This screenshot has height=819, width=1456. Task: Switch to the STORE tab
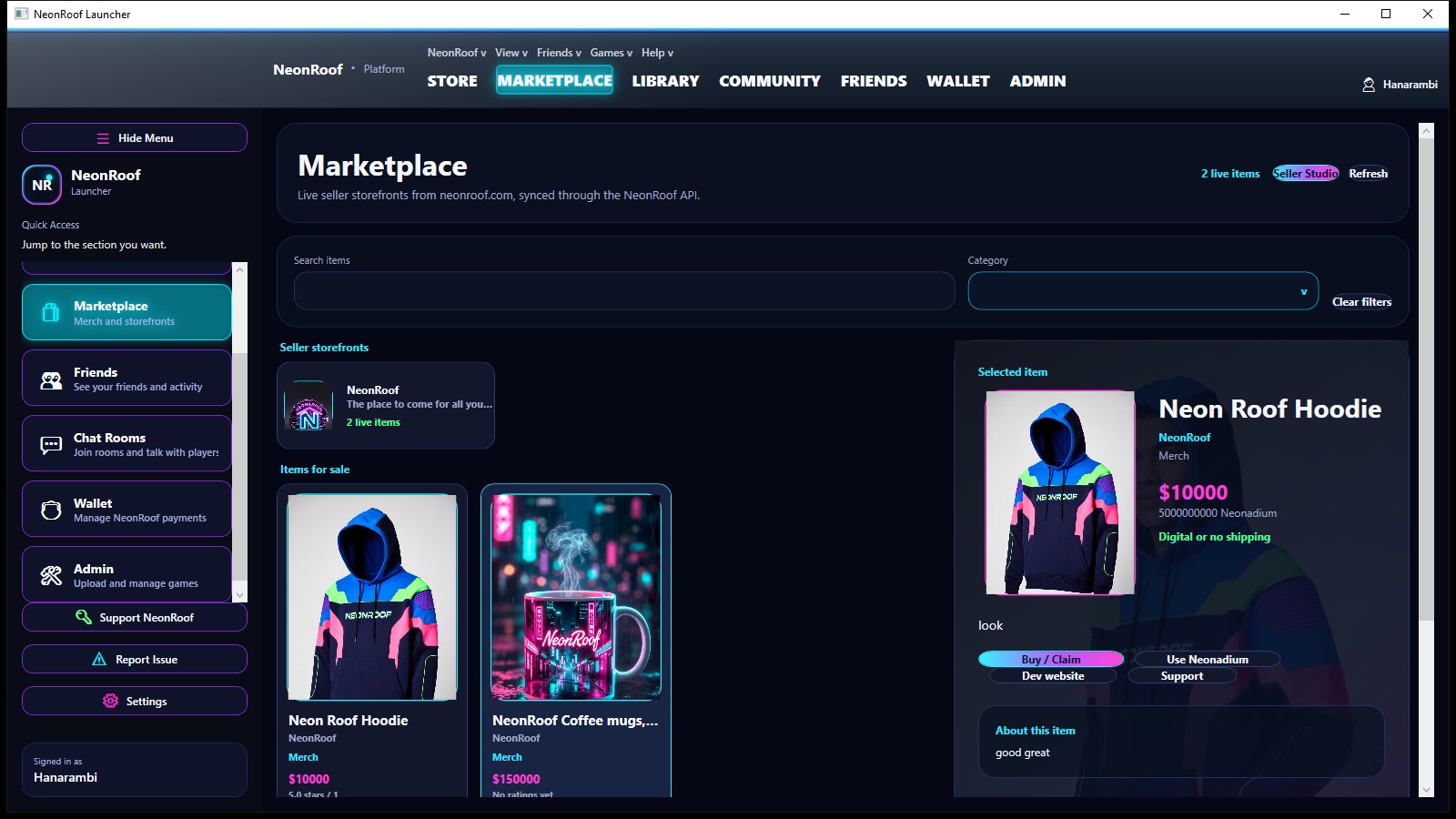pos(452,81)
